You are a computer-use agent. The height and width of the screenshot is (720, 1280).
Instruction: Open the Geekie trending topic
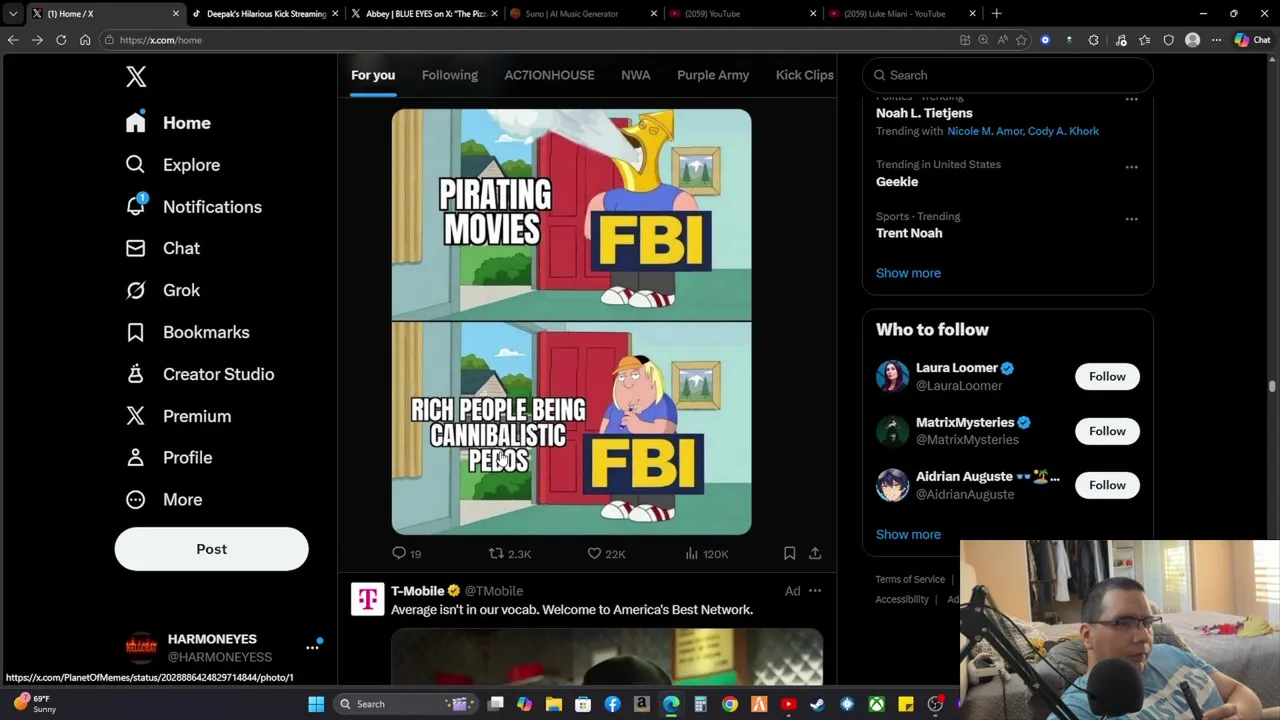click(897, 182)
